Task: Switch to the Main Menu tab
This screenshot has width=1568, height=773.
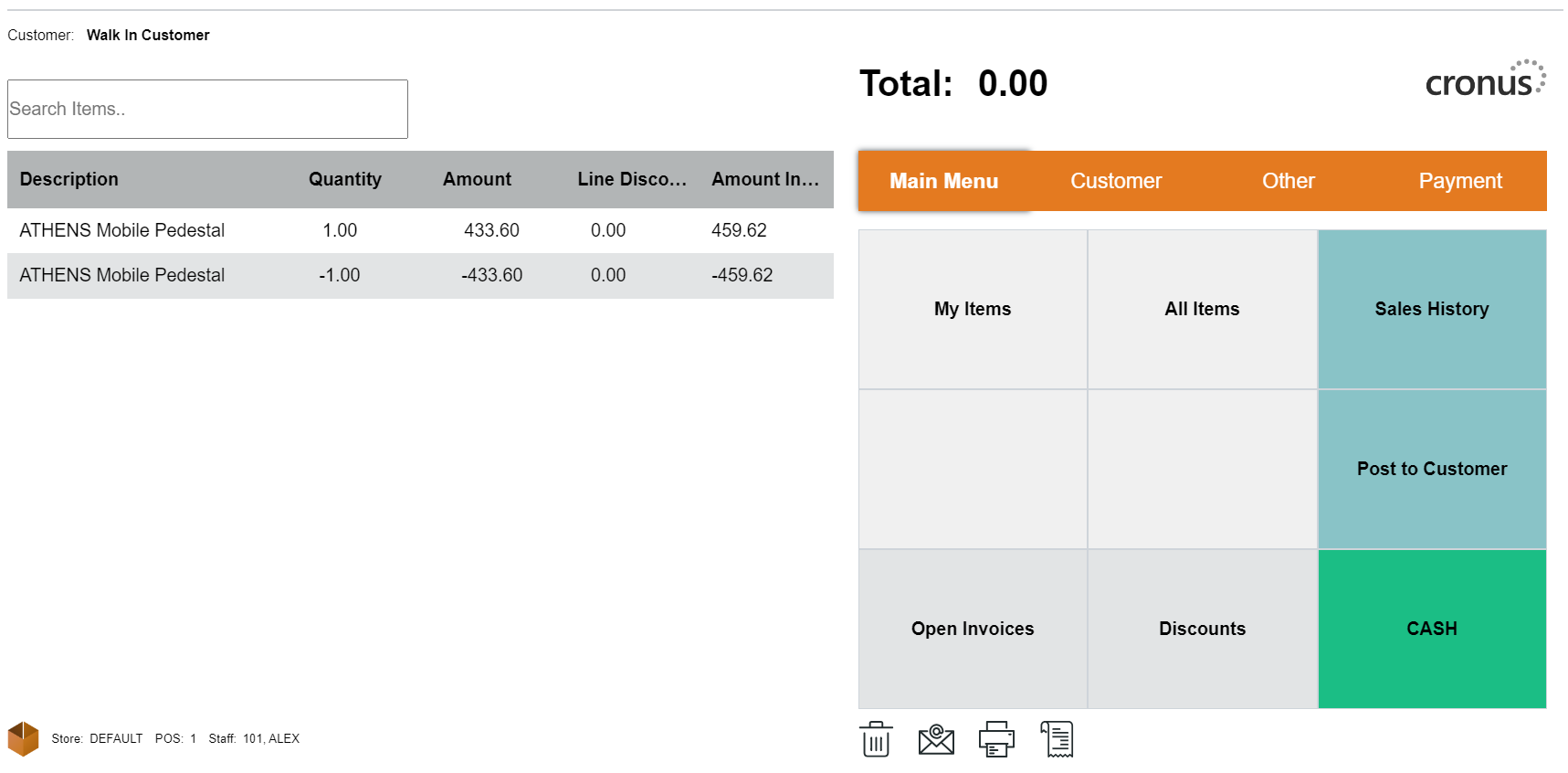Action: [943, 181]
